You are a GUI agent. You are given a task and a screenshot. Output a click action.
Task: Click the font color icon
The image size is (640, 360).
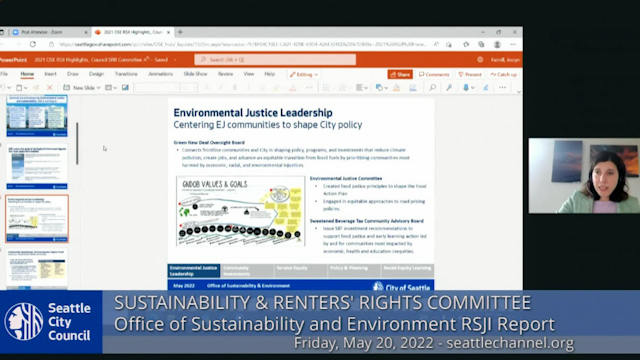293,88
